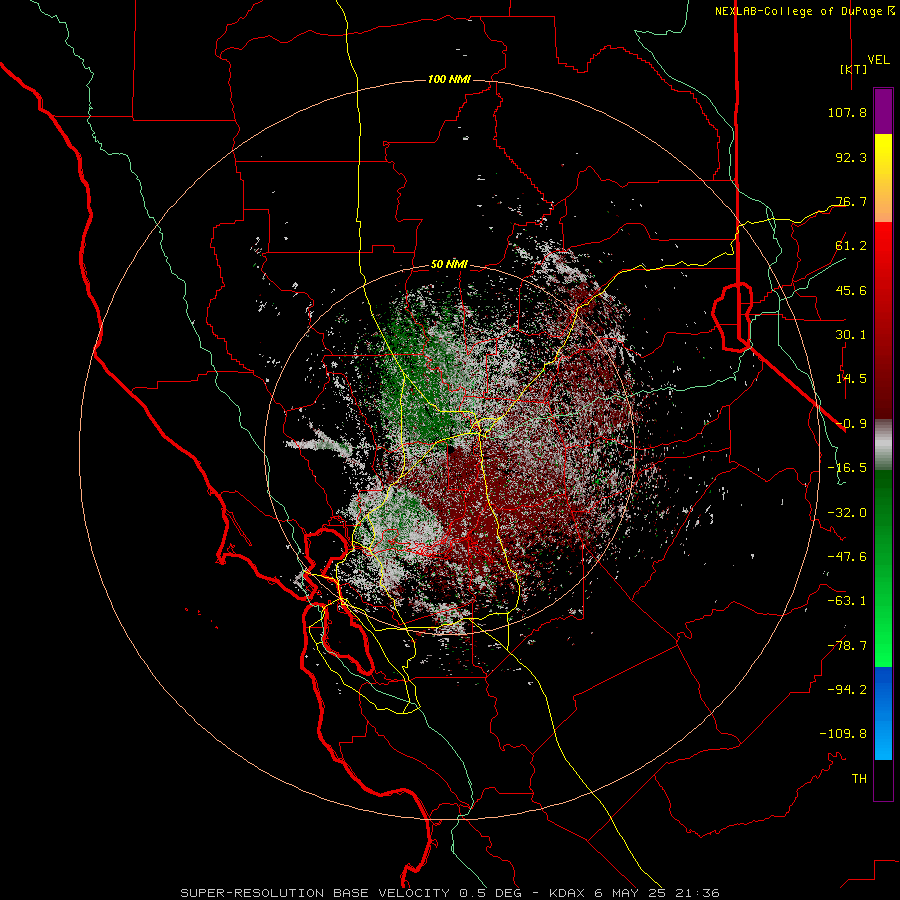Click the -63.1 velocity scale value
Image resolution: width=900 pixels, height=900 pixels.
click(x=847, y=601)
